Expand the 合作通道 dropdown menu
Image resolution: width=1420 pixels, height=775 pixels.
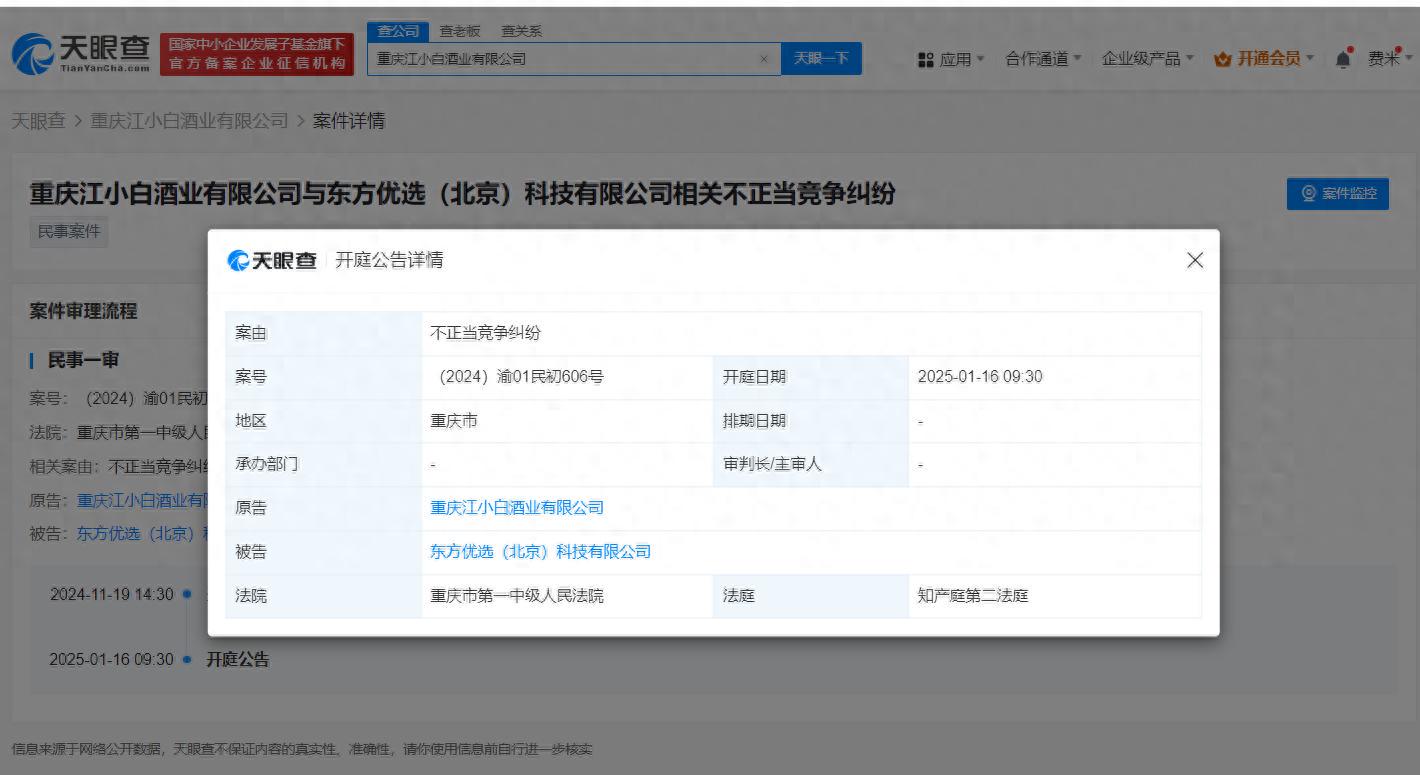tap(1043, 59)
